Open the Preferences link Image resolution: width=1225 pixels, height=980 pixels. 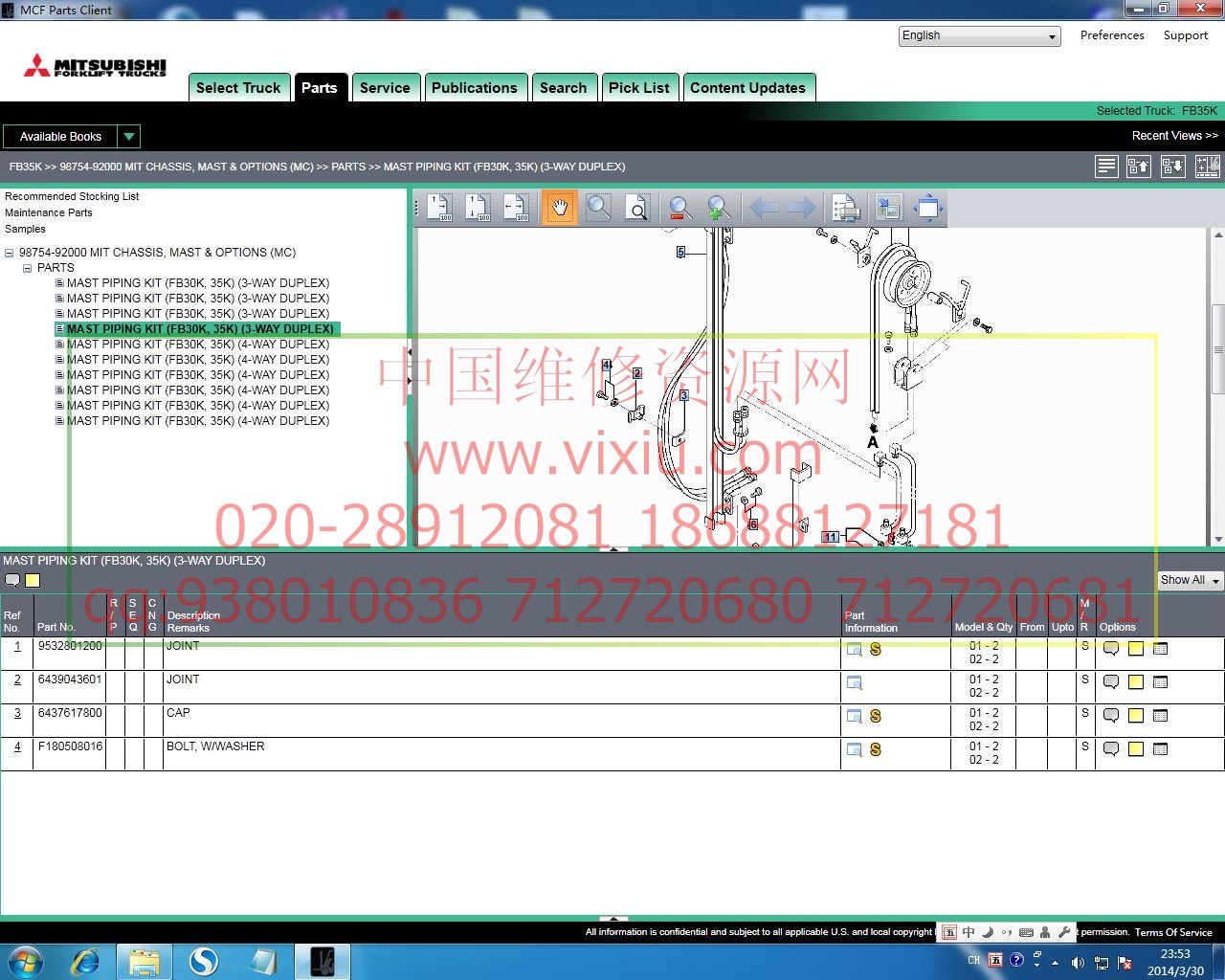tap(1111, 35)
